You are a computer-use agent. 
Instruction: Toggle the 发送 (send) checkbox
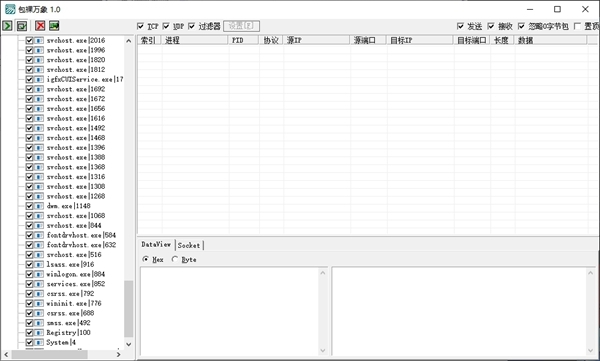460,26
